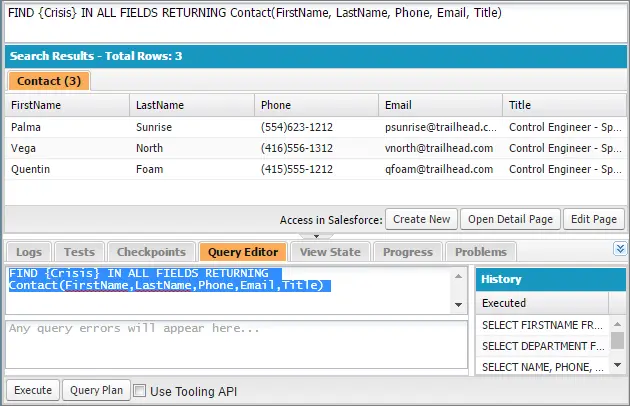The height and width of the screenshot is (406, 630).
Task: Select the Contact (3) results tab
Action: click(49, 81)
